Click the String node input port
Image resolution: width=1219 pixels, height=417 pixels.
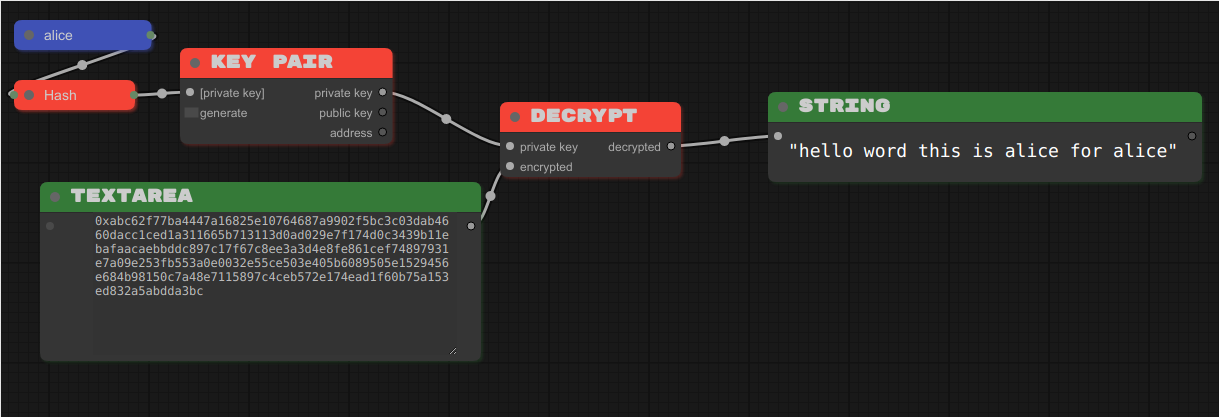(x=778, y=137)
